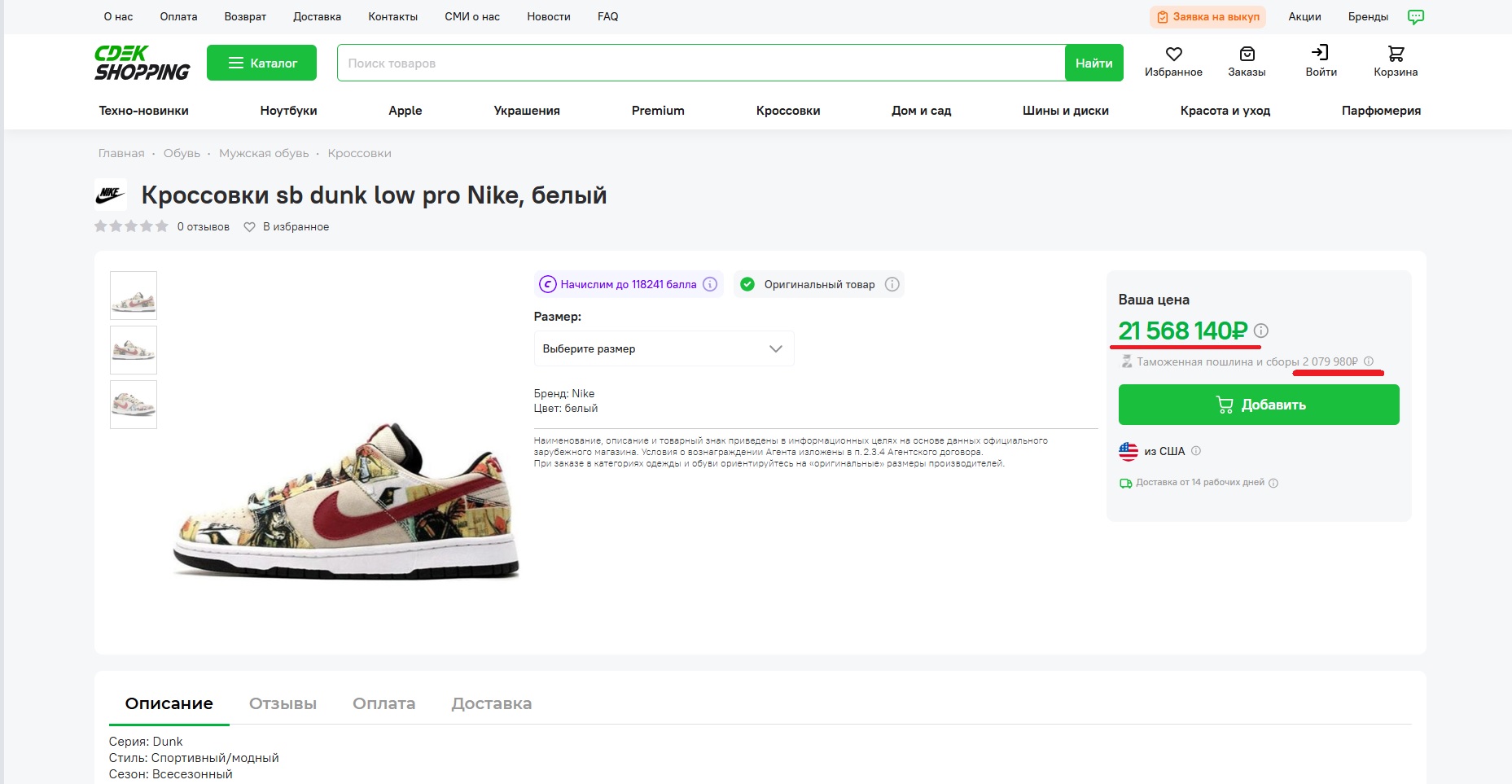Open the Кроссовки category in navigation
This screenshot has width=1512, height=784.
pos(787,111)
